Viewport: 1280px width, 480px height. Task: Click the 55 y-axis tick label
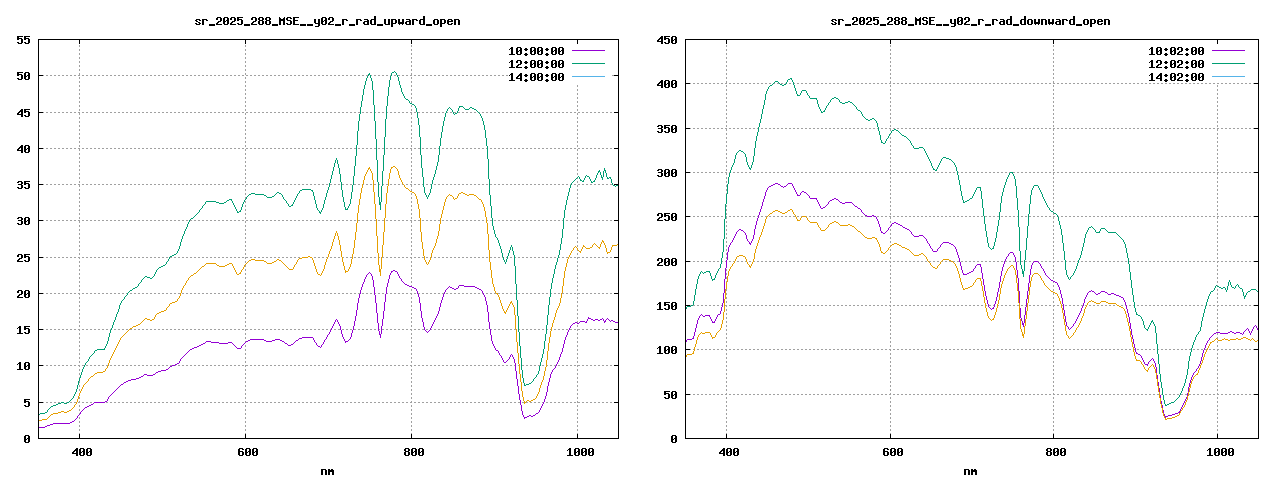22,40
